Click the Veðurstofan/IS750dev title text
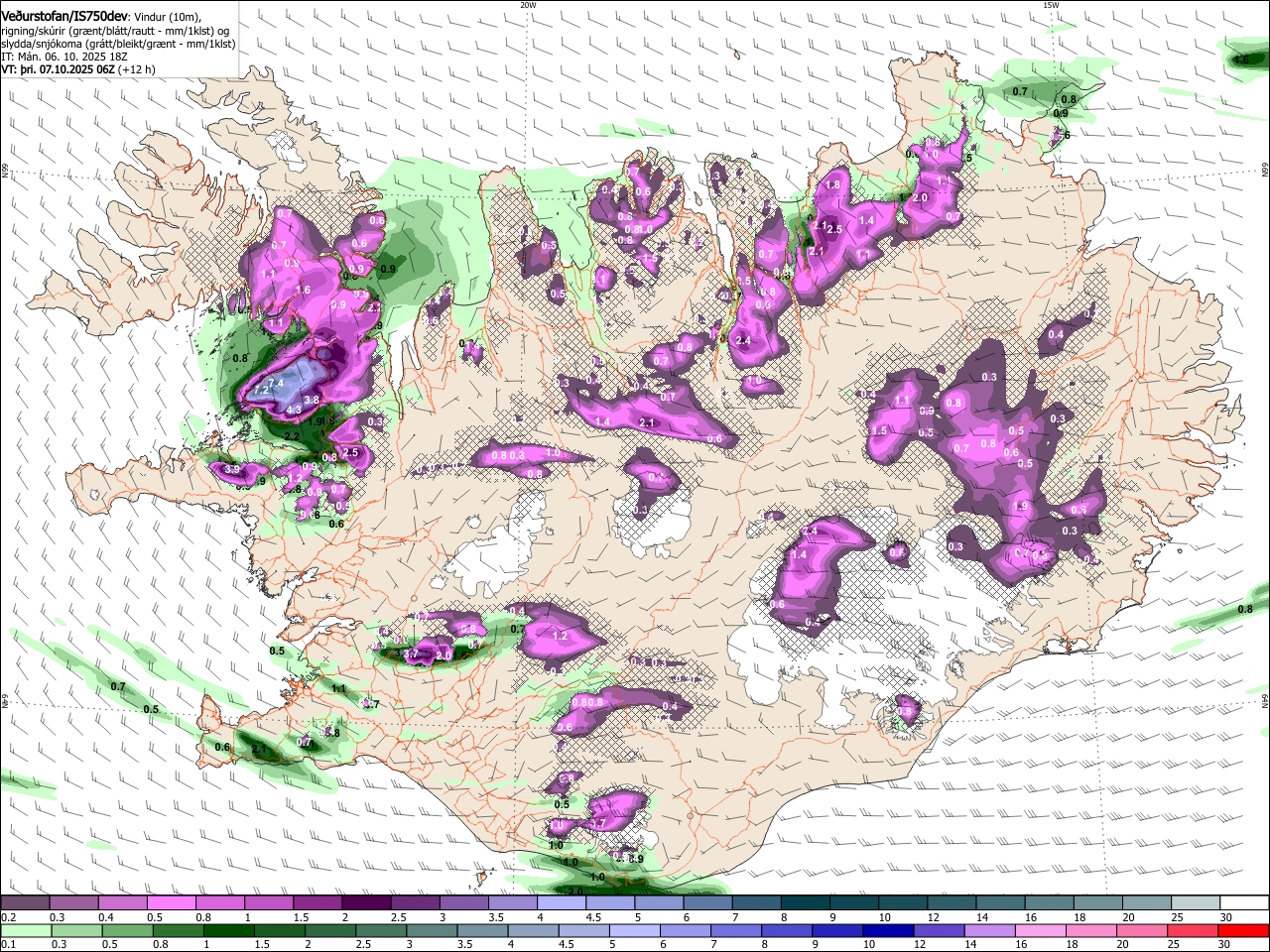Viewport: 1270px width, 952px height. [x=63, y=17]
